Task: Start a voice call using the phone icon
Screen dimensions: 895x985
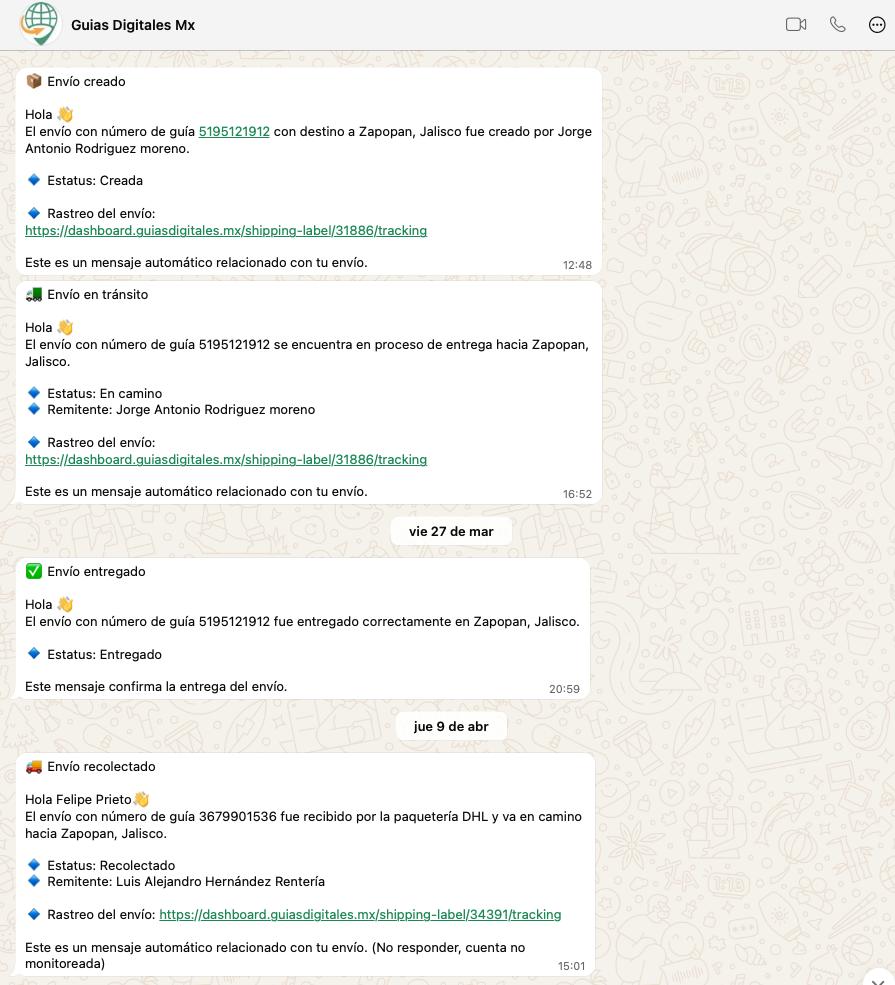Action: click(x=837, y=24)
